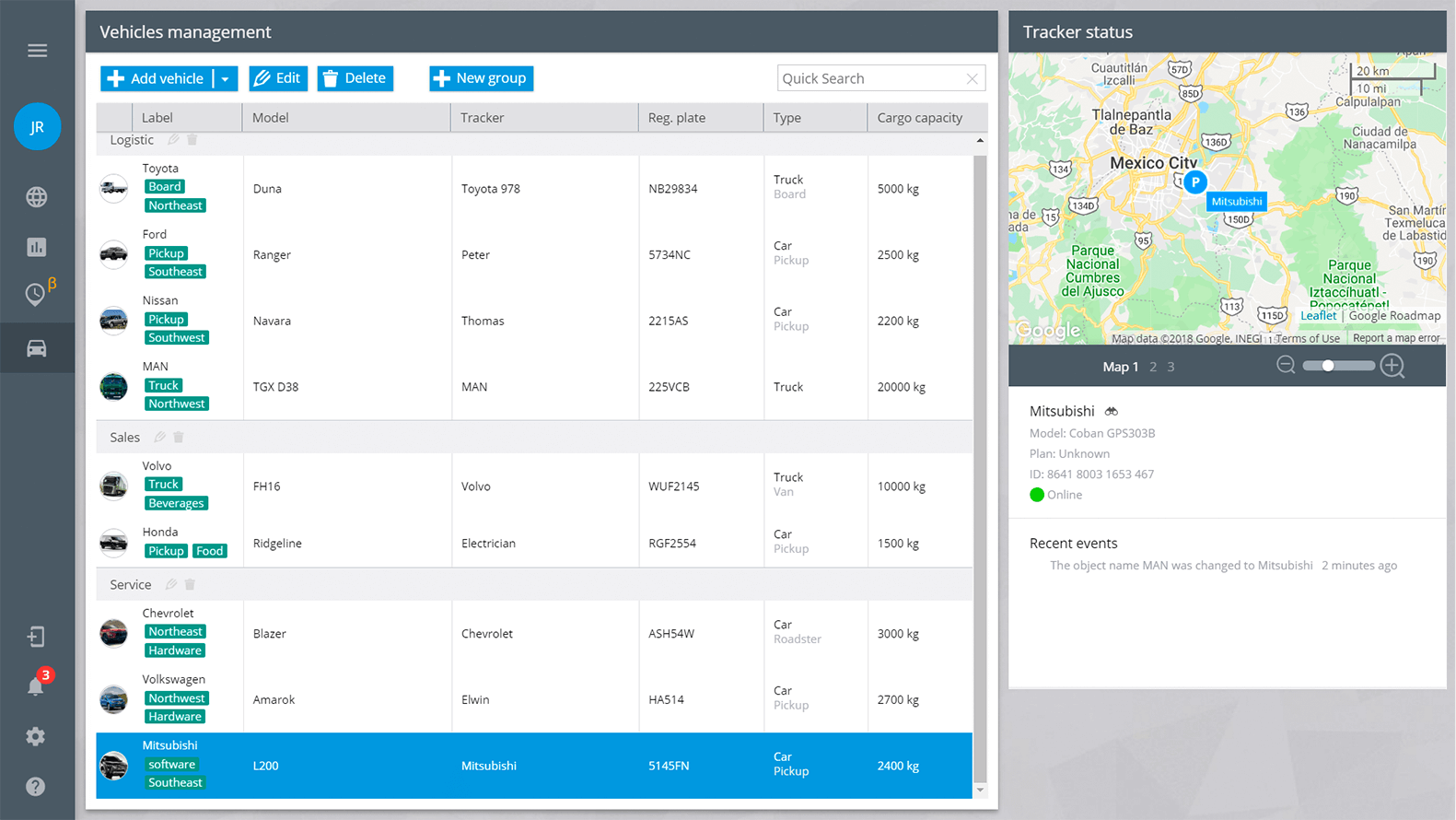The image size is (1456, 820).
Task: Select the Volkswagen Amarok row
Action: [534, 699]
